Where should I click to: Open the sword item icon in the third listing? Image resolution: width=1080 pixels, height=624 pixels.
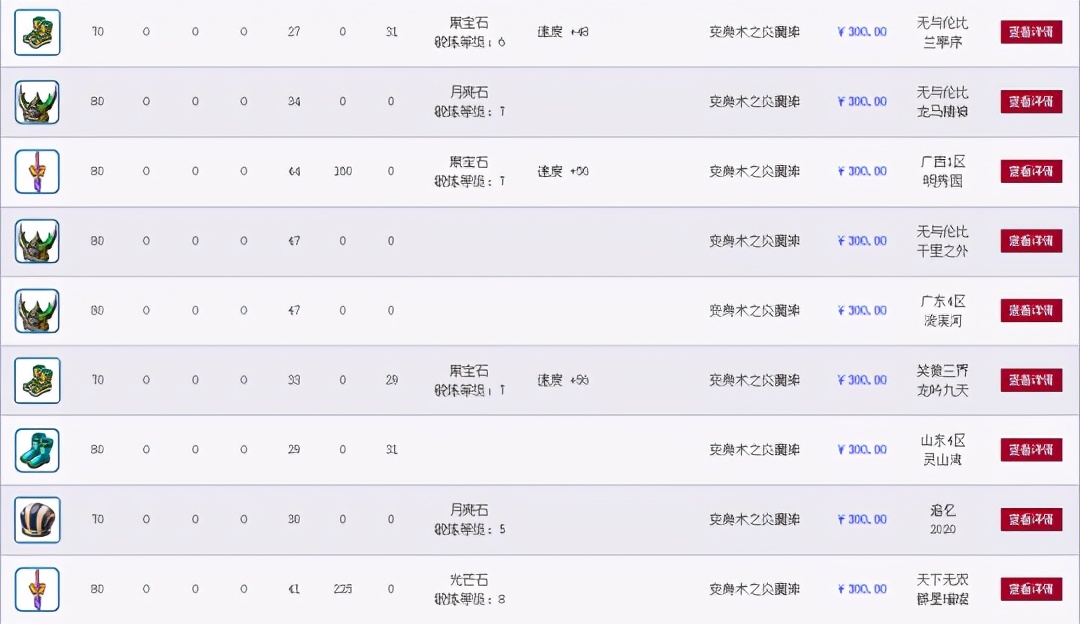click(x=36, y=171)
